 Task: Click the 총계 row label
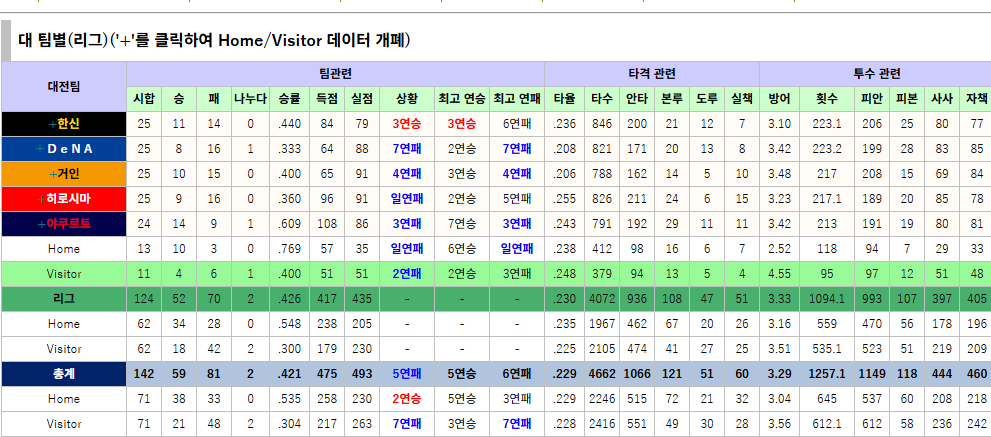(x=64, y=374)
